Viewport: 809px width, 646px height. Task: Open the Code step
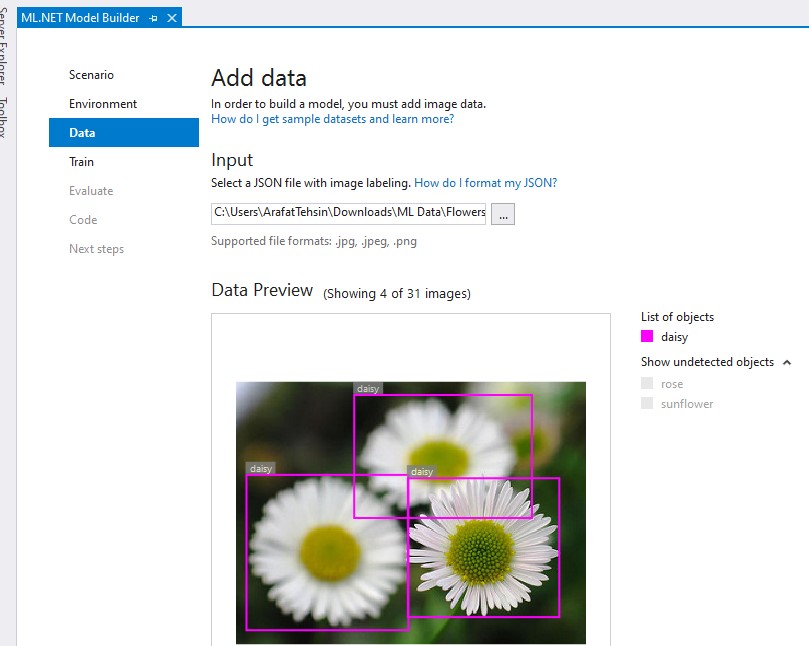[x=81, y=219]
